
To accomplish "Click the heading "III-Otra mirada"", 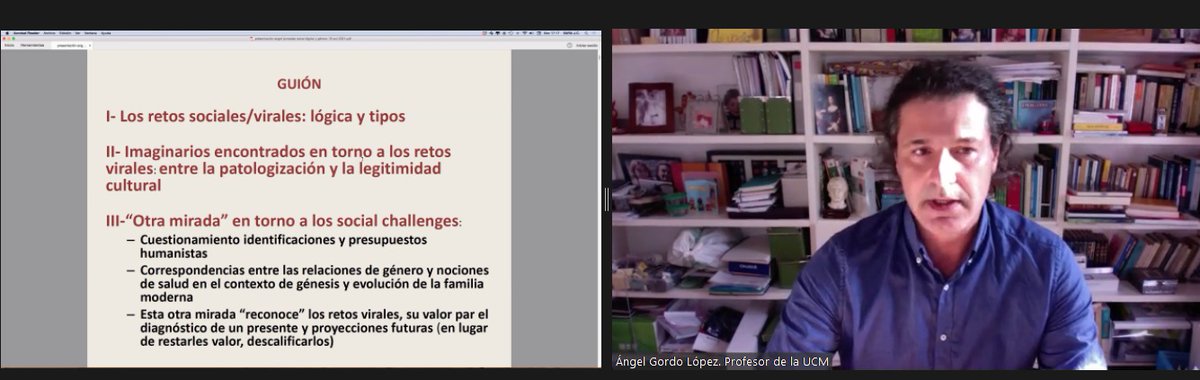I will click(284, 220).
